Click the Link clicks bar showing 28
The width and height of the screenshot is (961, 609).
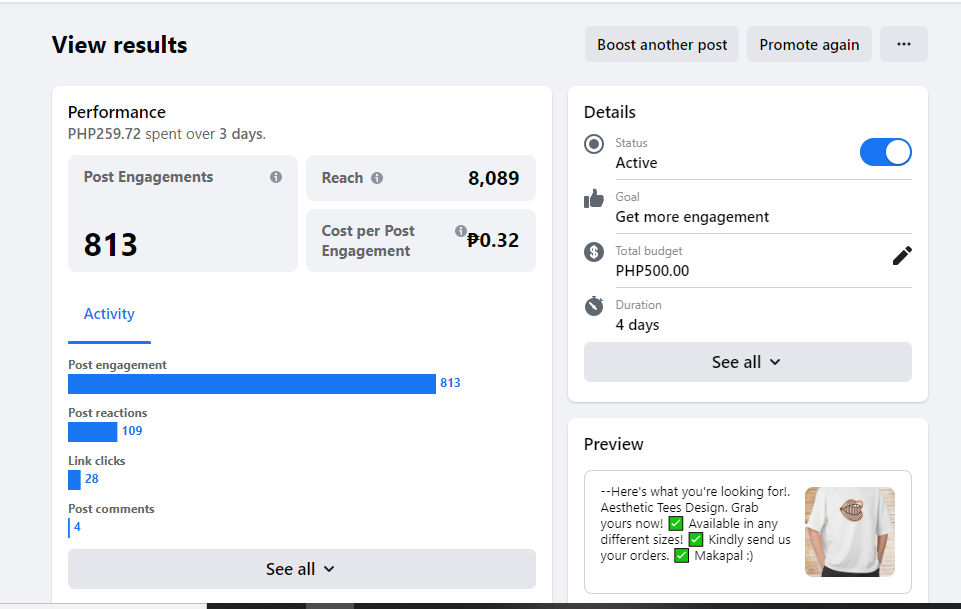75,480
